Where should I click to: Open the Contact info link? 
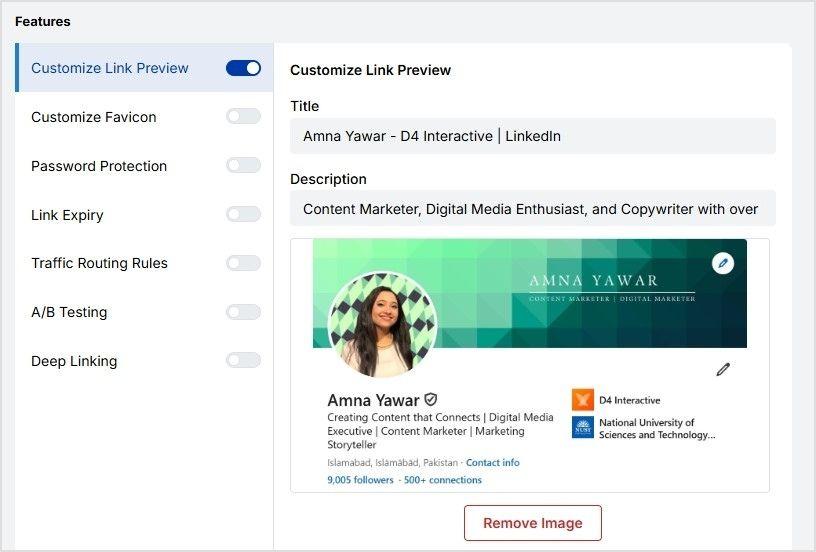click(492, 463)
